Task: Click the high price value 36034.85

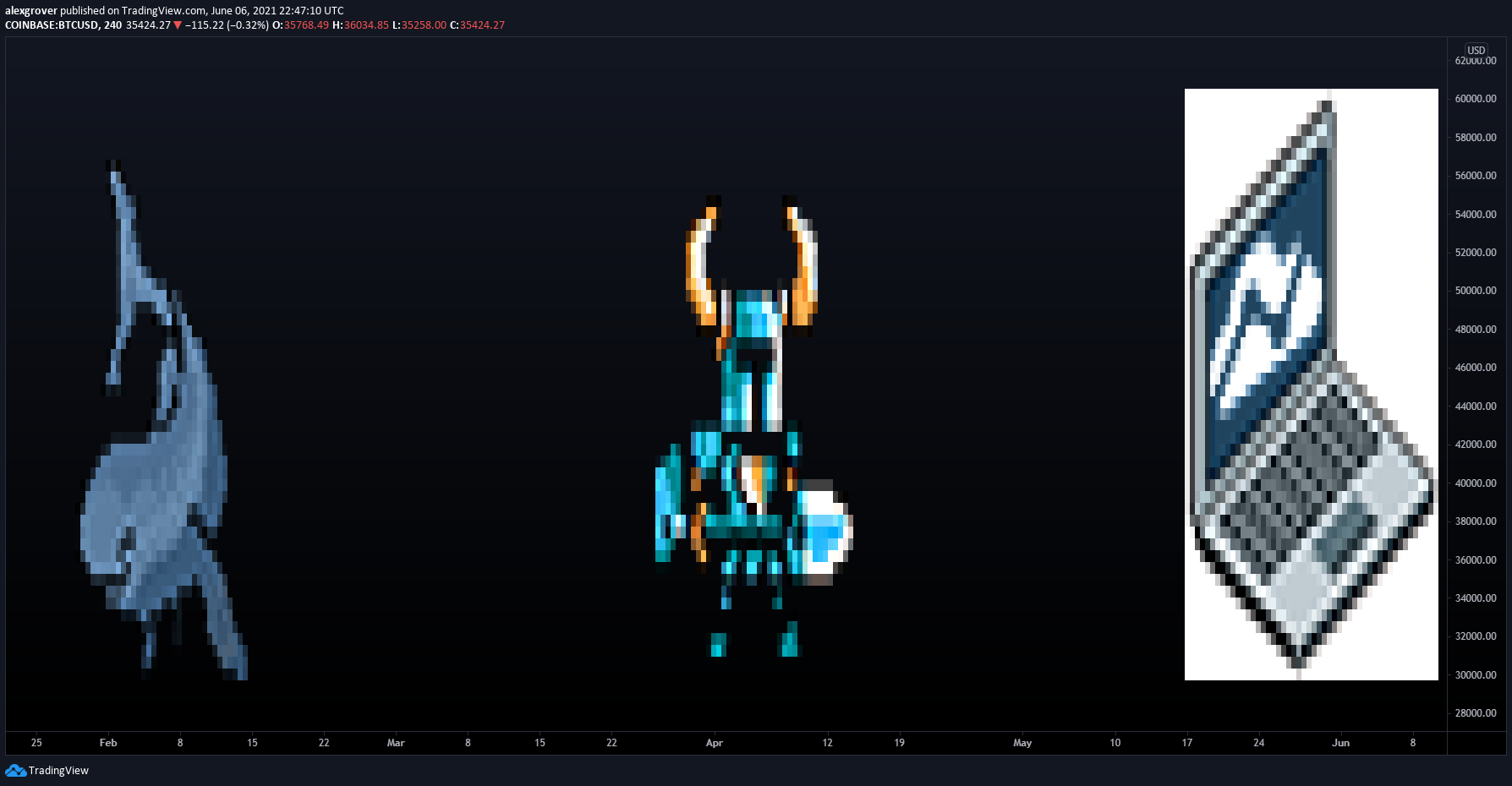Action: click(366, 25)
